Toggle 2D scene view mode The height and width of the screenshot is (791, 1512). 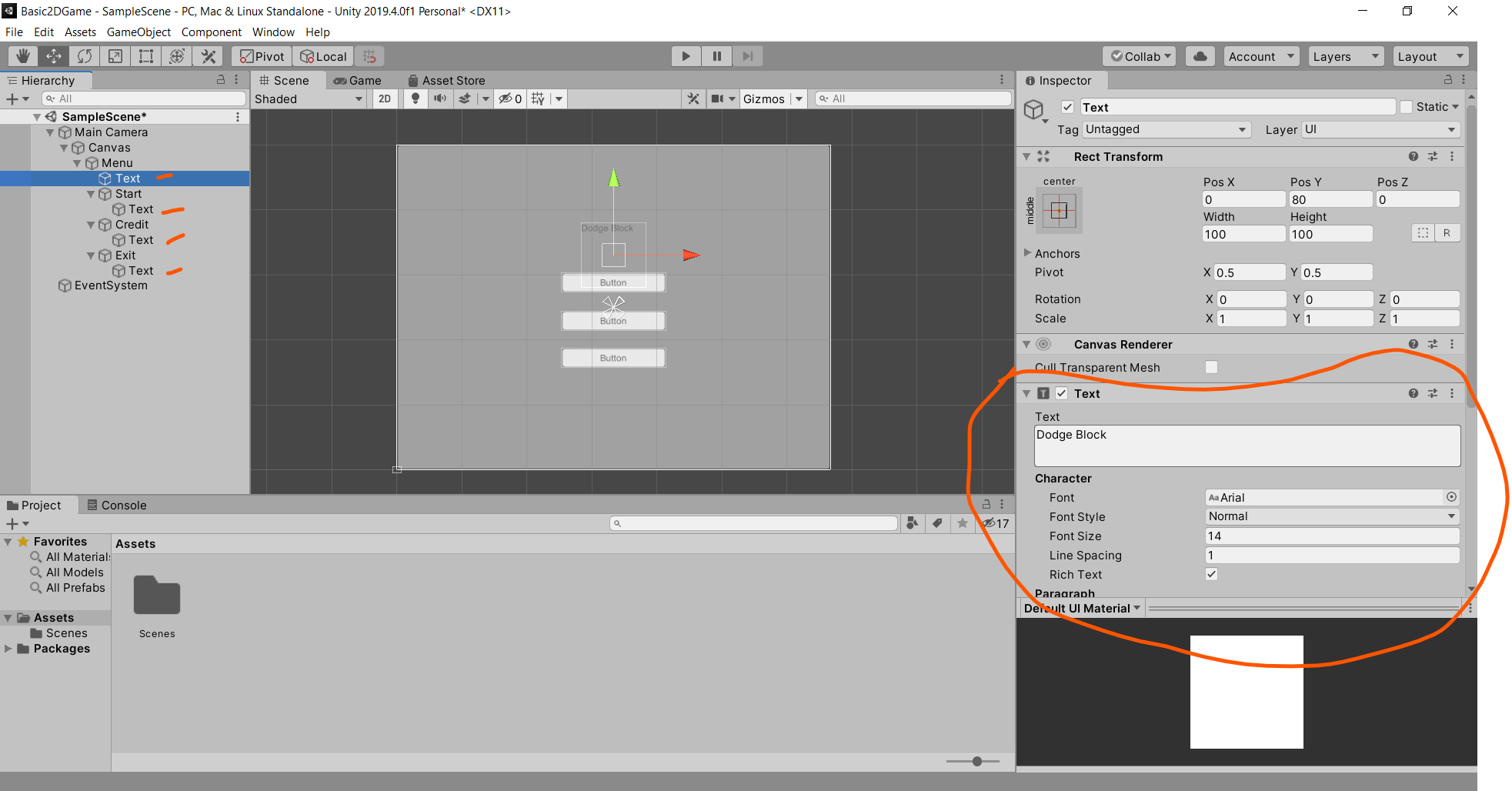click(385, 98)
